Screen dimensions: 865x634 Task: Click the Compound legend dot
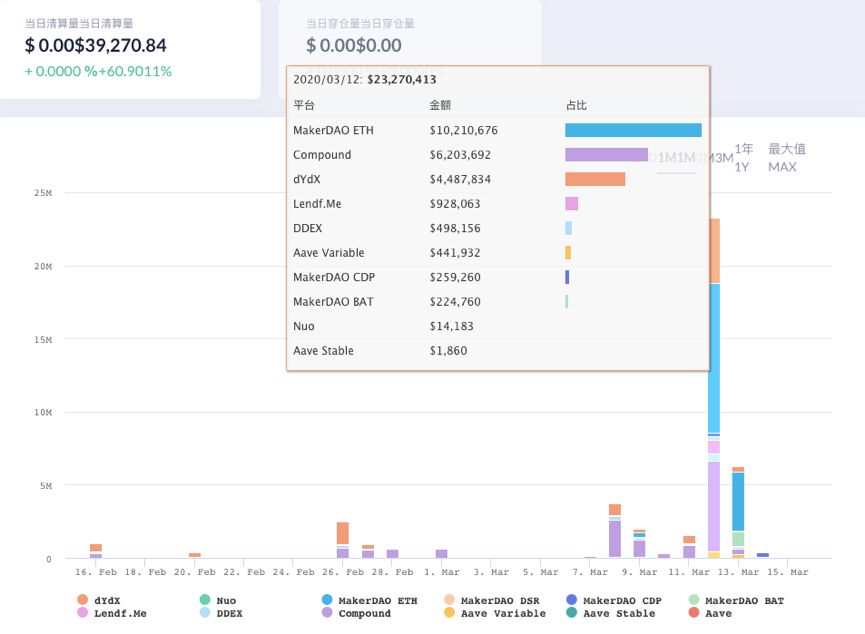(327, 612)
